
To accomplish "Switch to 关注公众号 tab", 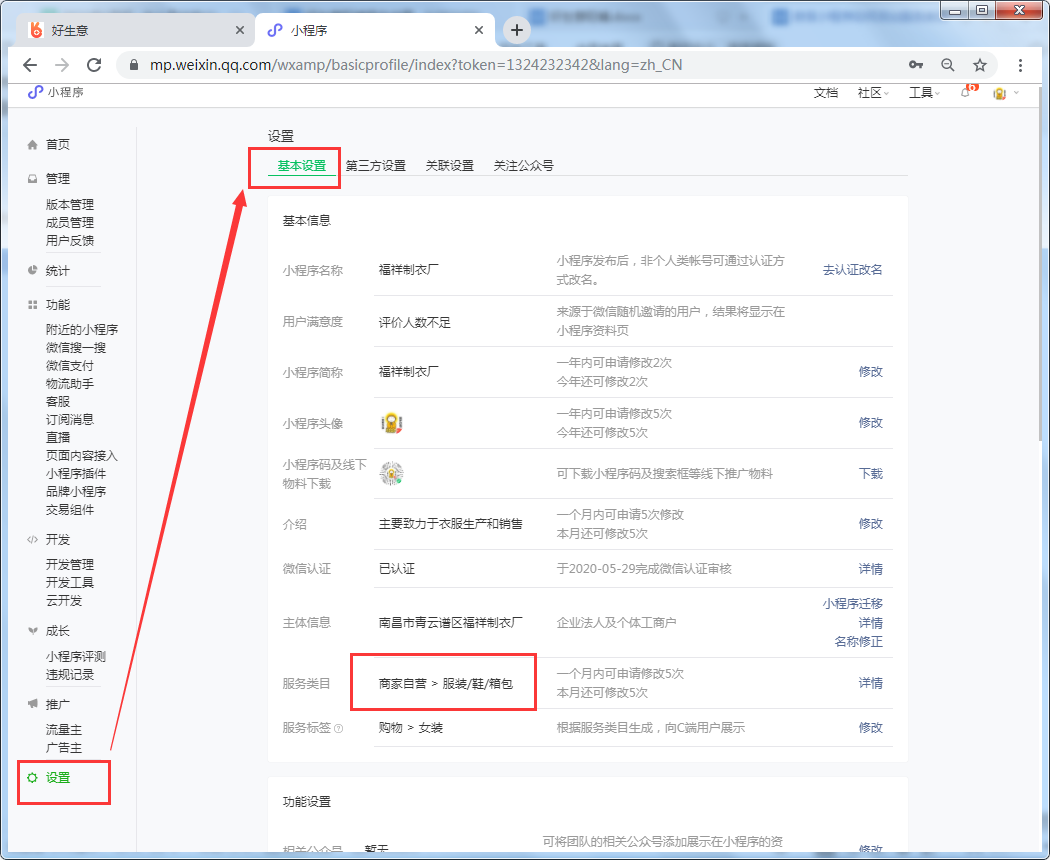I will click(x=523, y=166).
